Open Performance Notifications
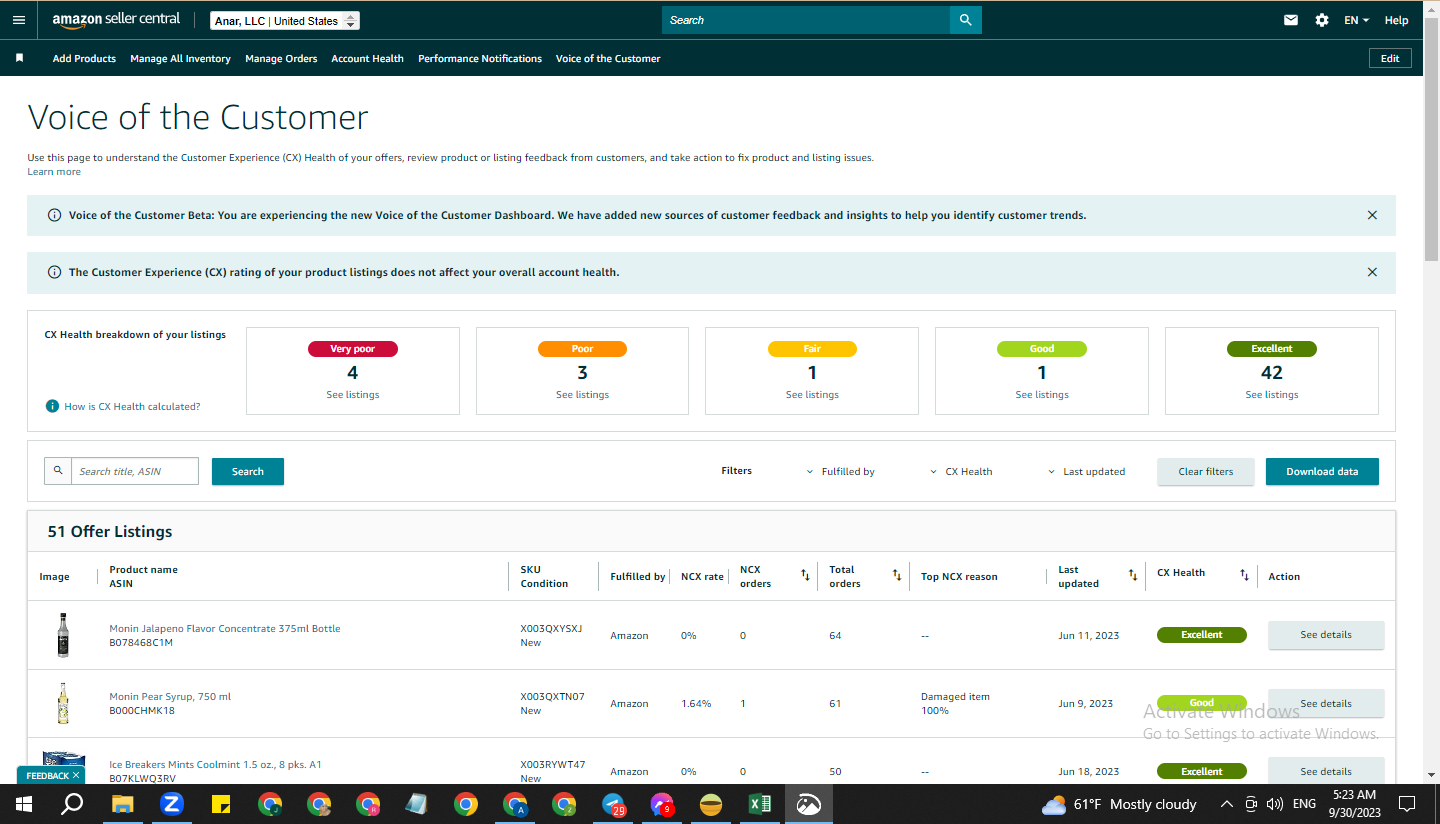 (480, 58)
